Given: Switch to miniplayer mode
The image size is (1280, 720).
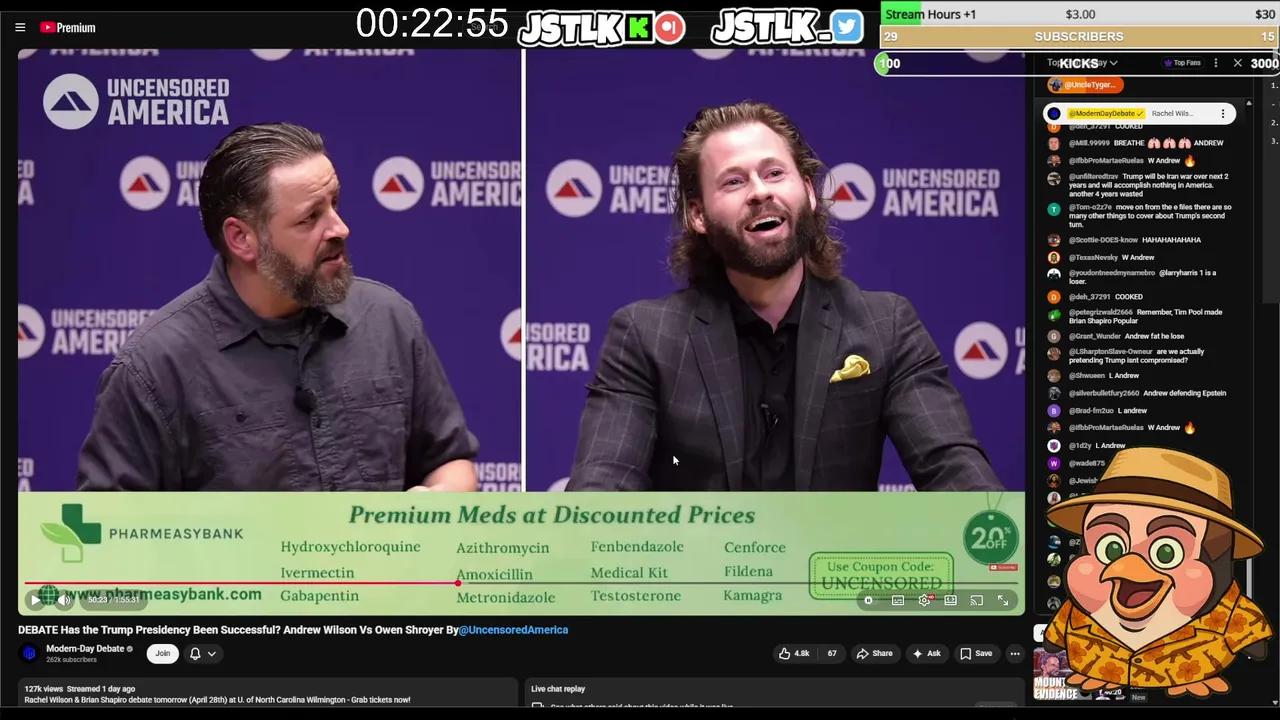Looking at the screenshot, I should 950,600.
